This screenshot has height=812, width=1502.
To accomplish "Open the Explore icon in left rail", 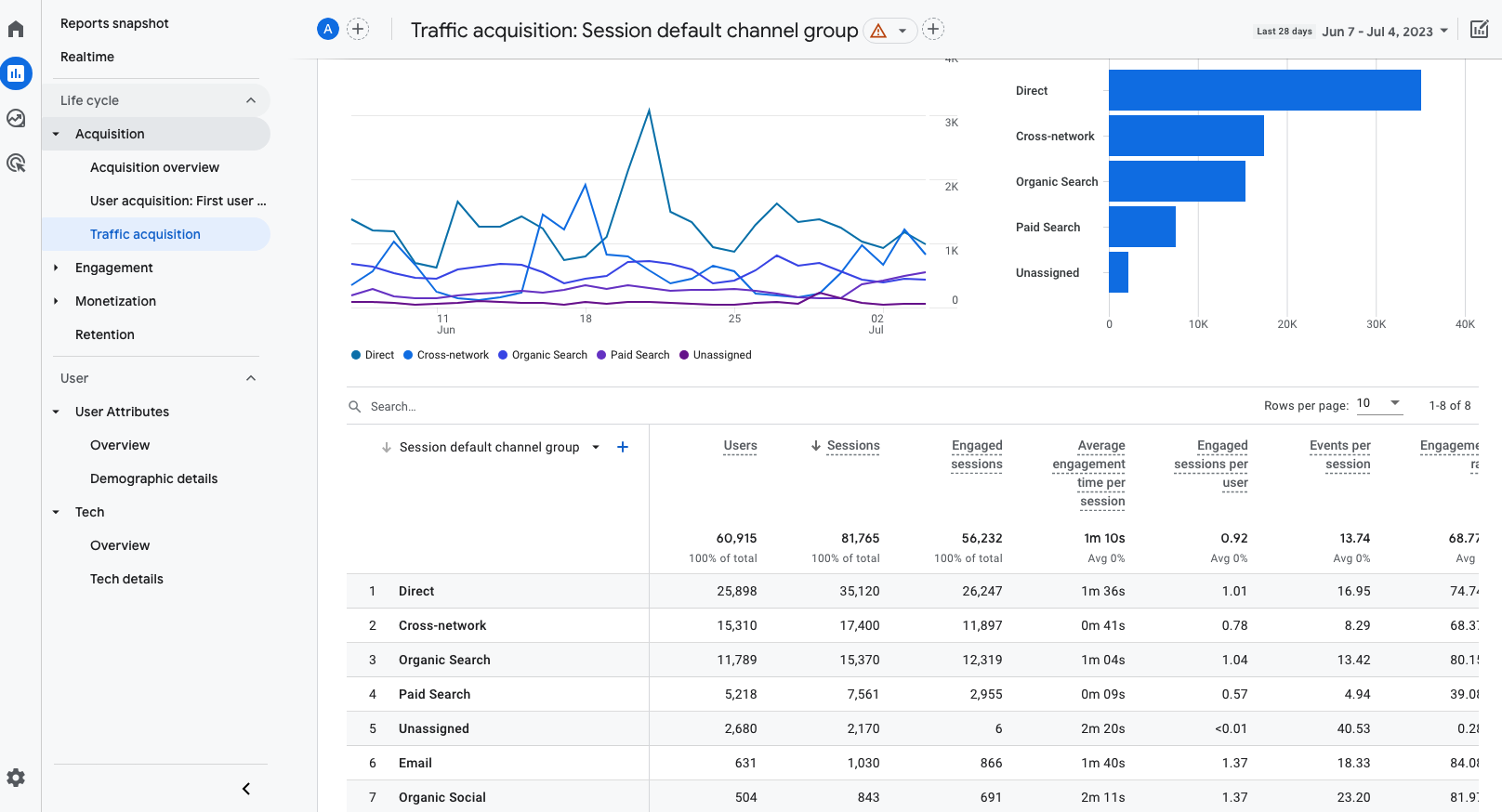I will coord(16,118).
